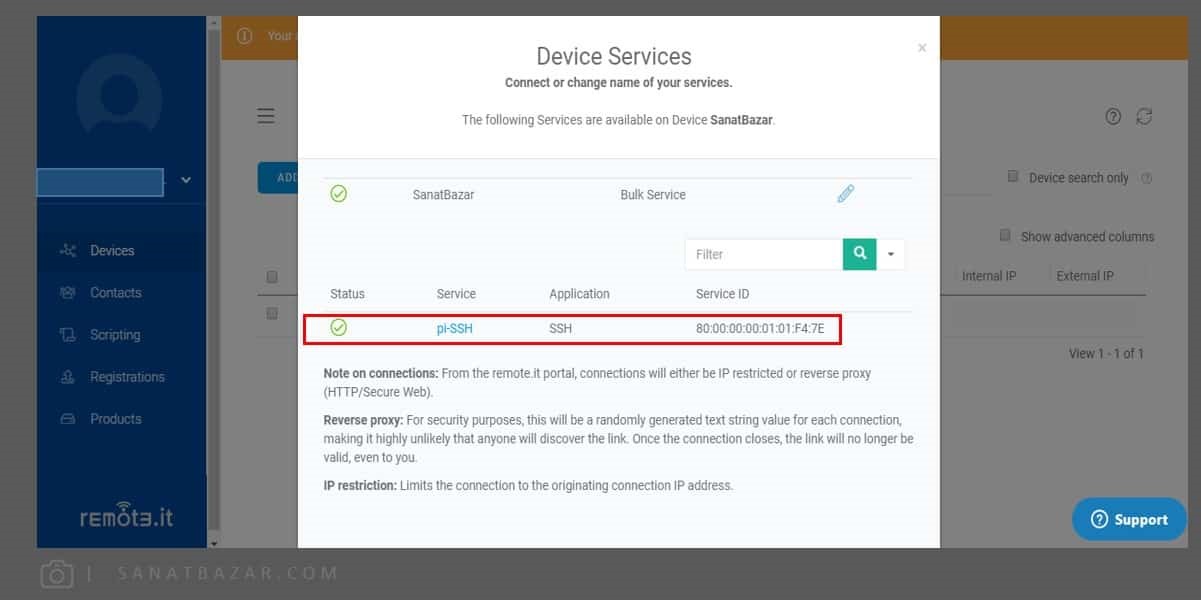Screen dimensions: 1201x600
Task: Open the filter options dropdown arrow
Action: pos(891,254)
